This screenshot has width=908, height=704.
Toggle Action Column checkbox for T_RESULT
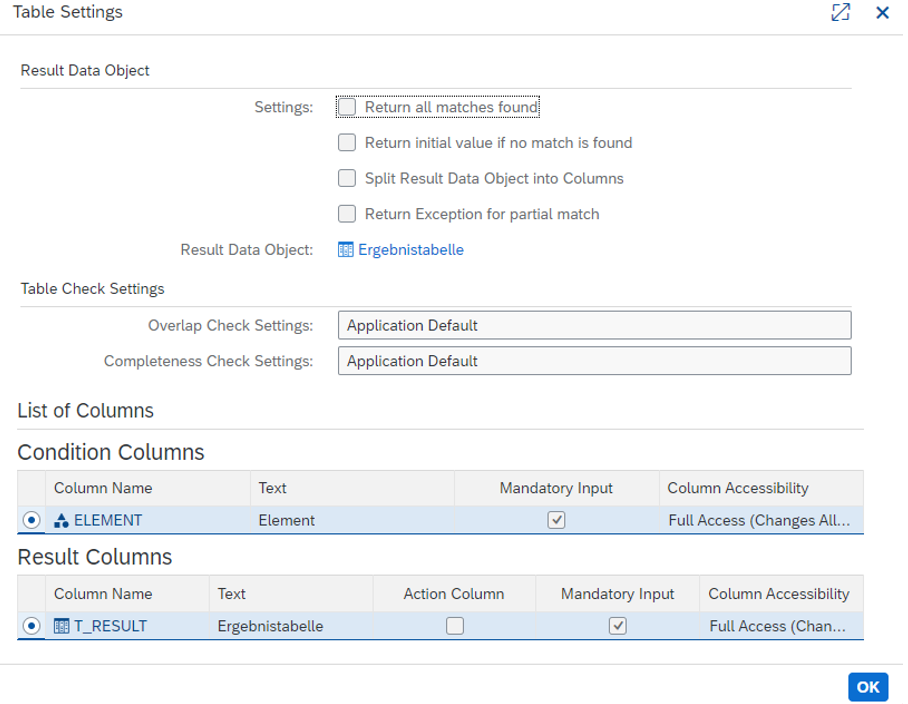tap(455, 626)
